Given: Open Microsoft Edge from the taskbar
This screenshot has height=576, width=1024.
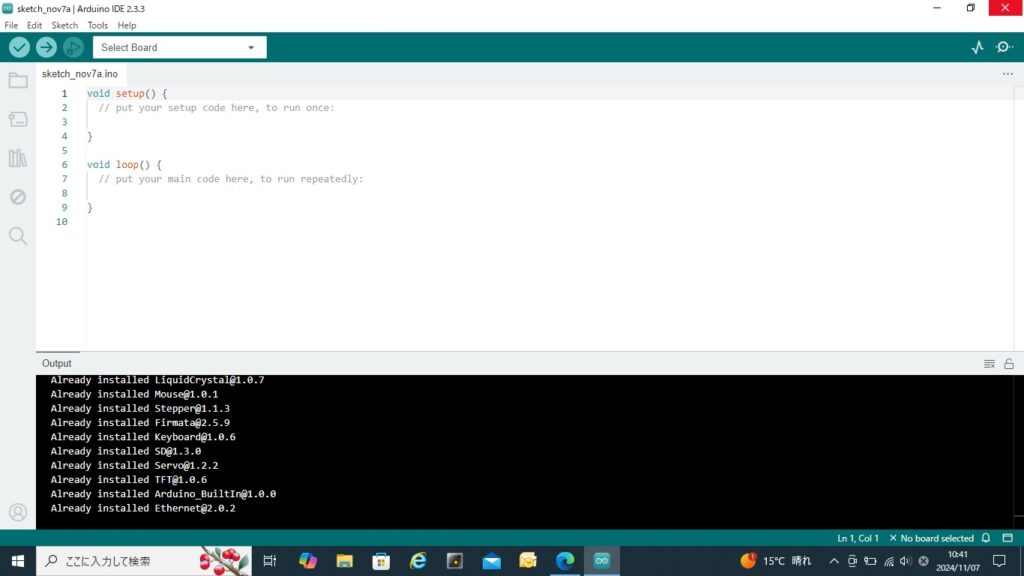Looking at the screenshot, I should point(565,561).
